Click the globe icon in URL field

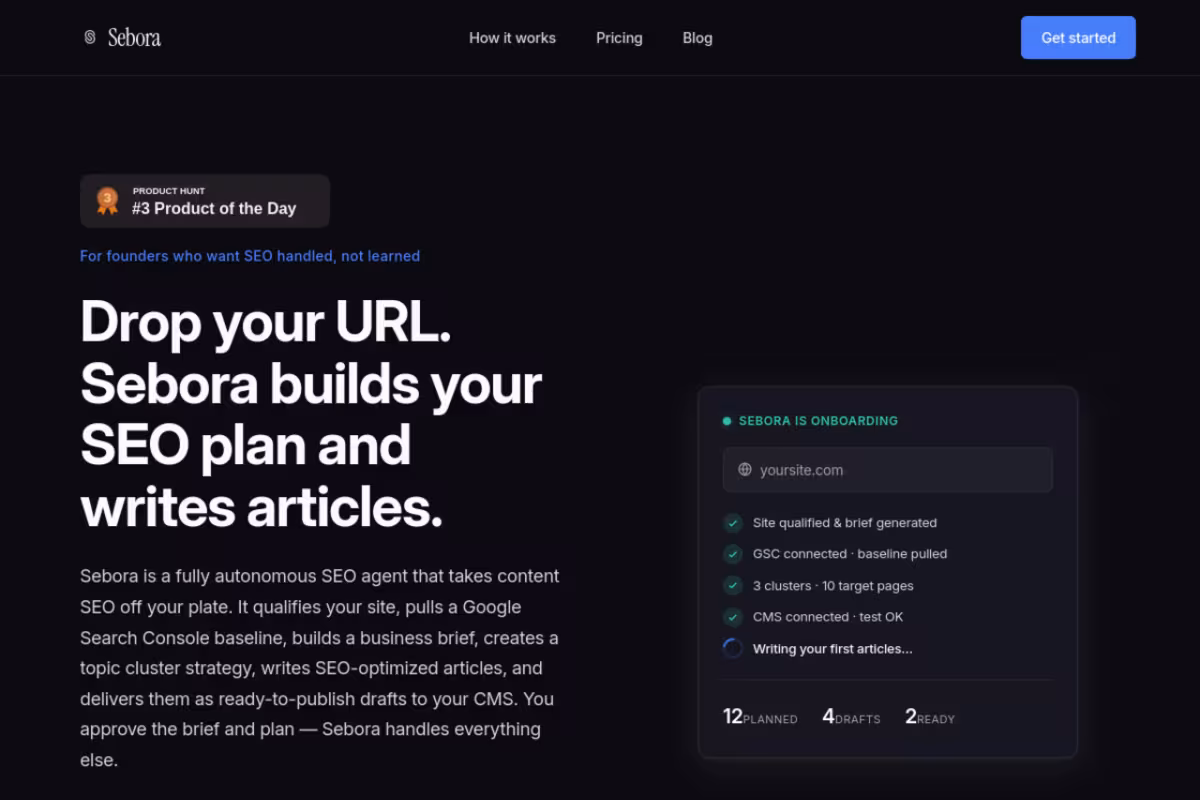745,470
